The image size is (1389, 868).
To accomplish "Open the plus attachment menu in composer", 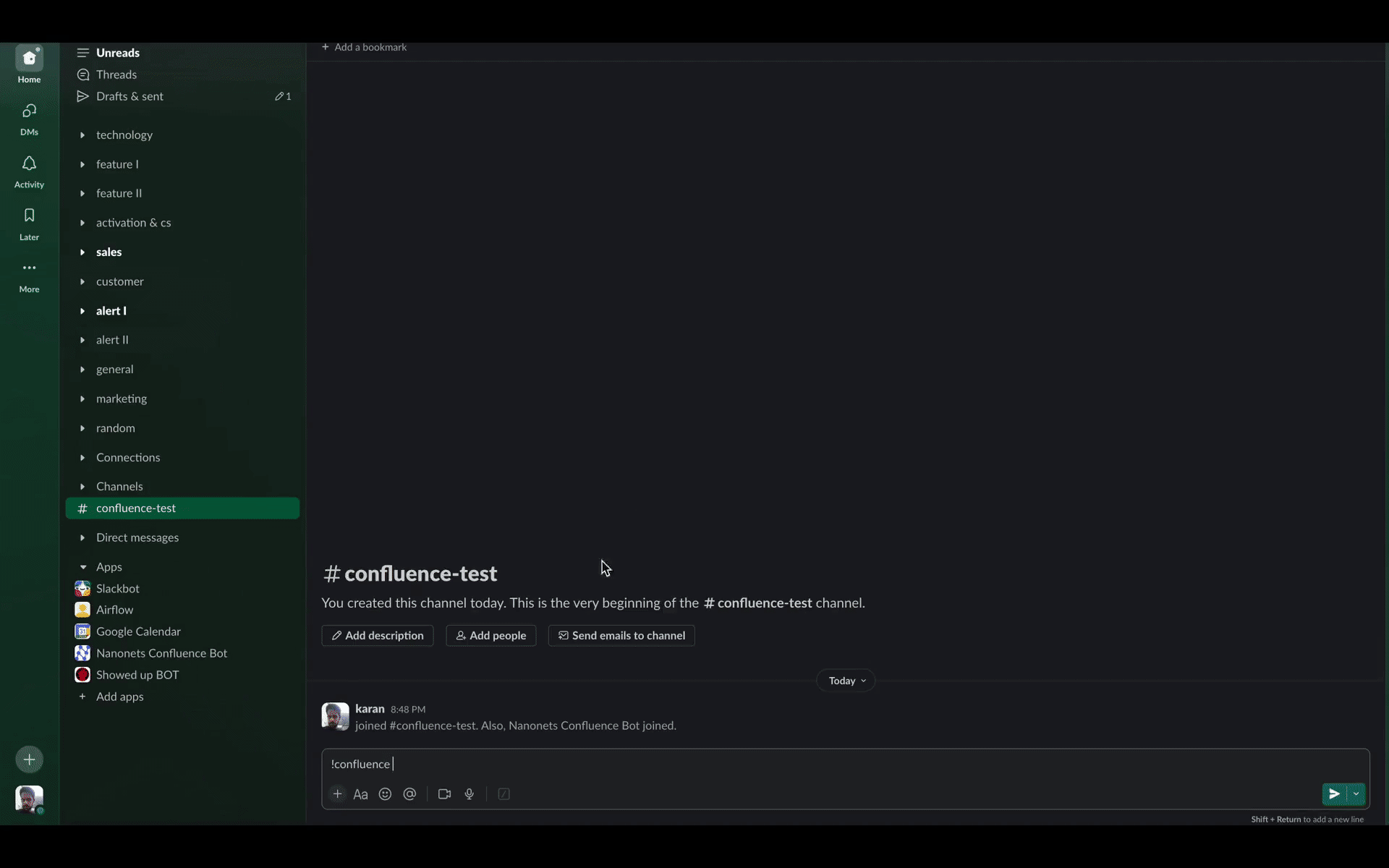I will (337, 793).
